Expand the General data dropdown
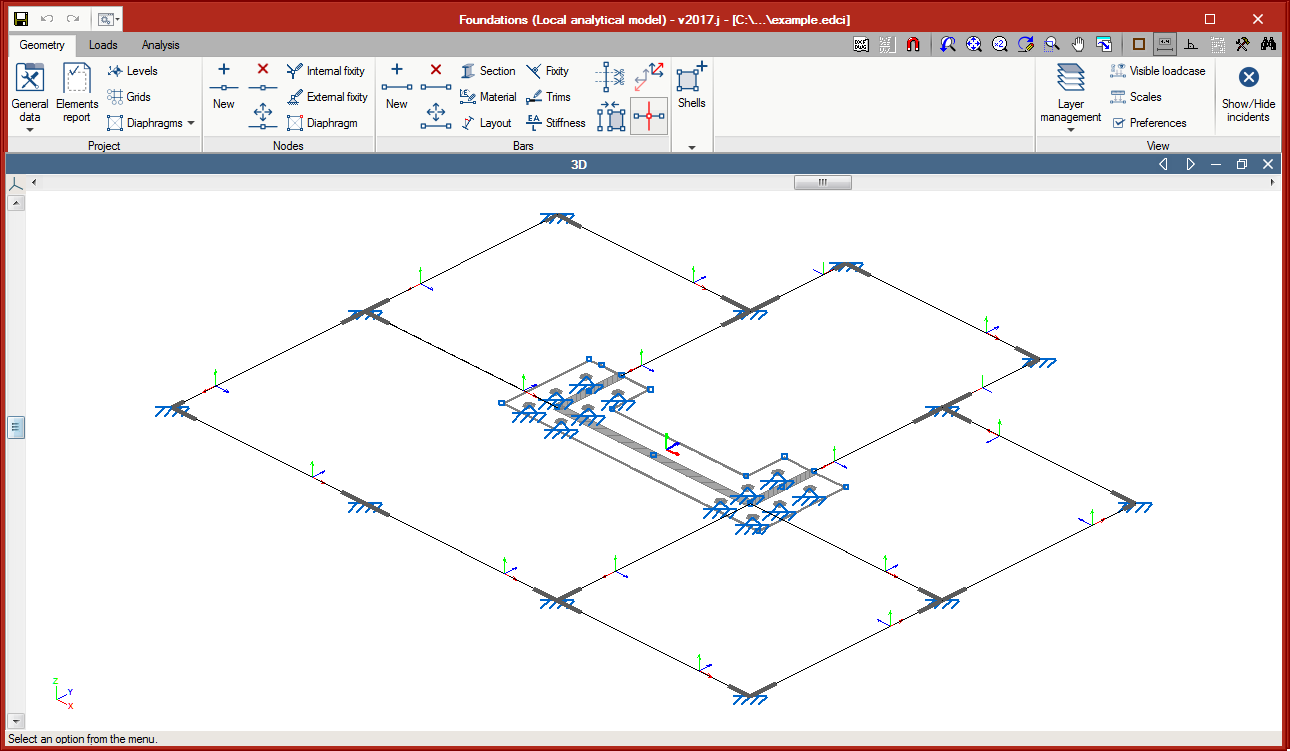 30,129
